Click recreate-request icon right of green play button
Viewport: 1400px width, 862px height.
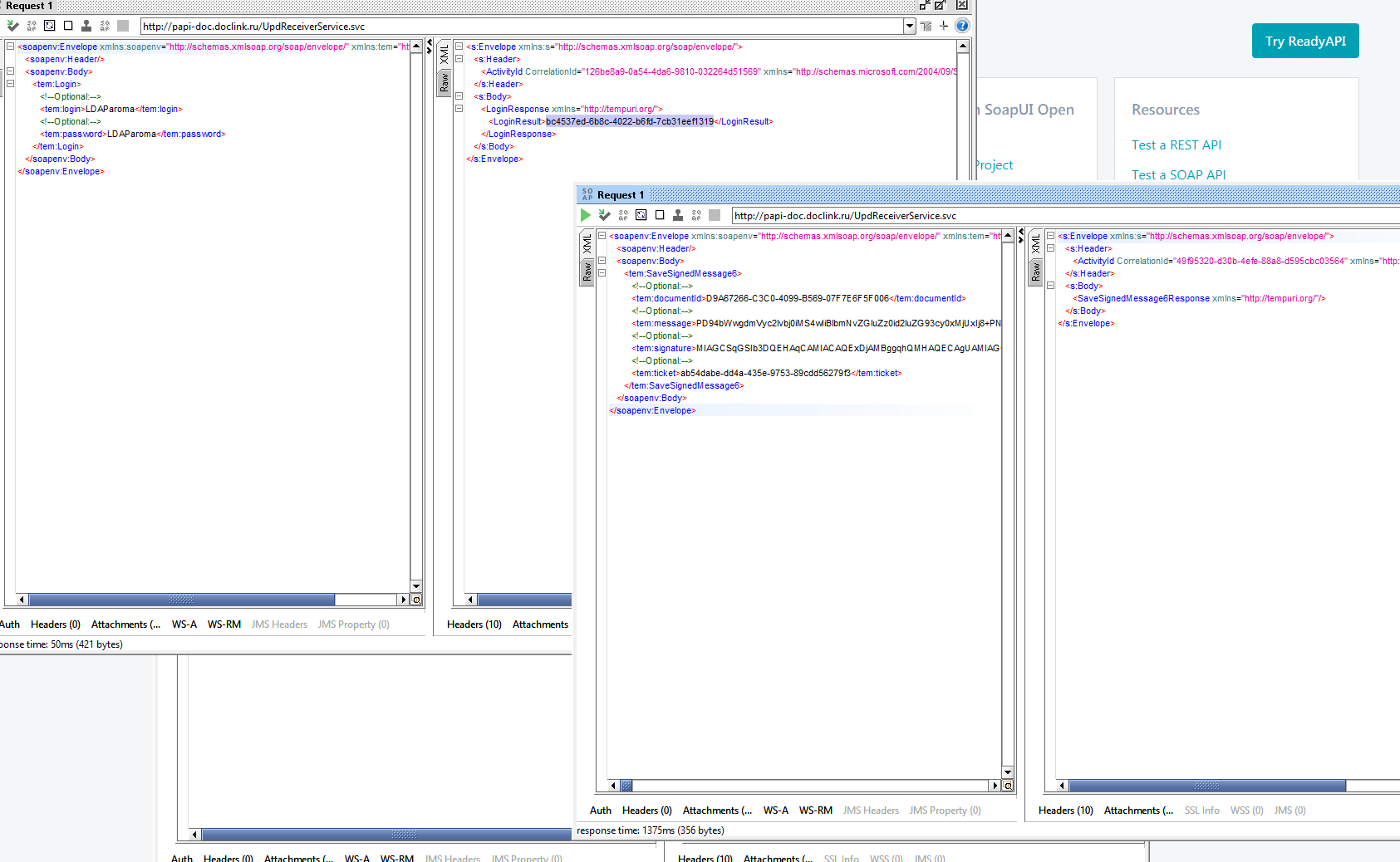click(x=641, y=215)
